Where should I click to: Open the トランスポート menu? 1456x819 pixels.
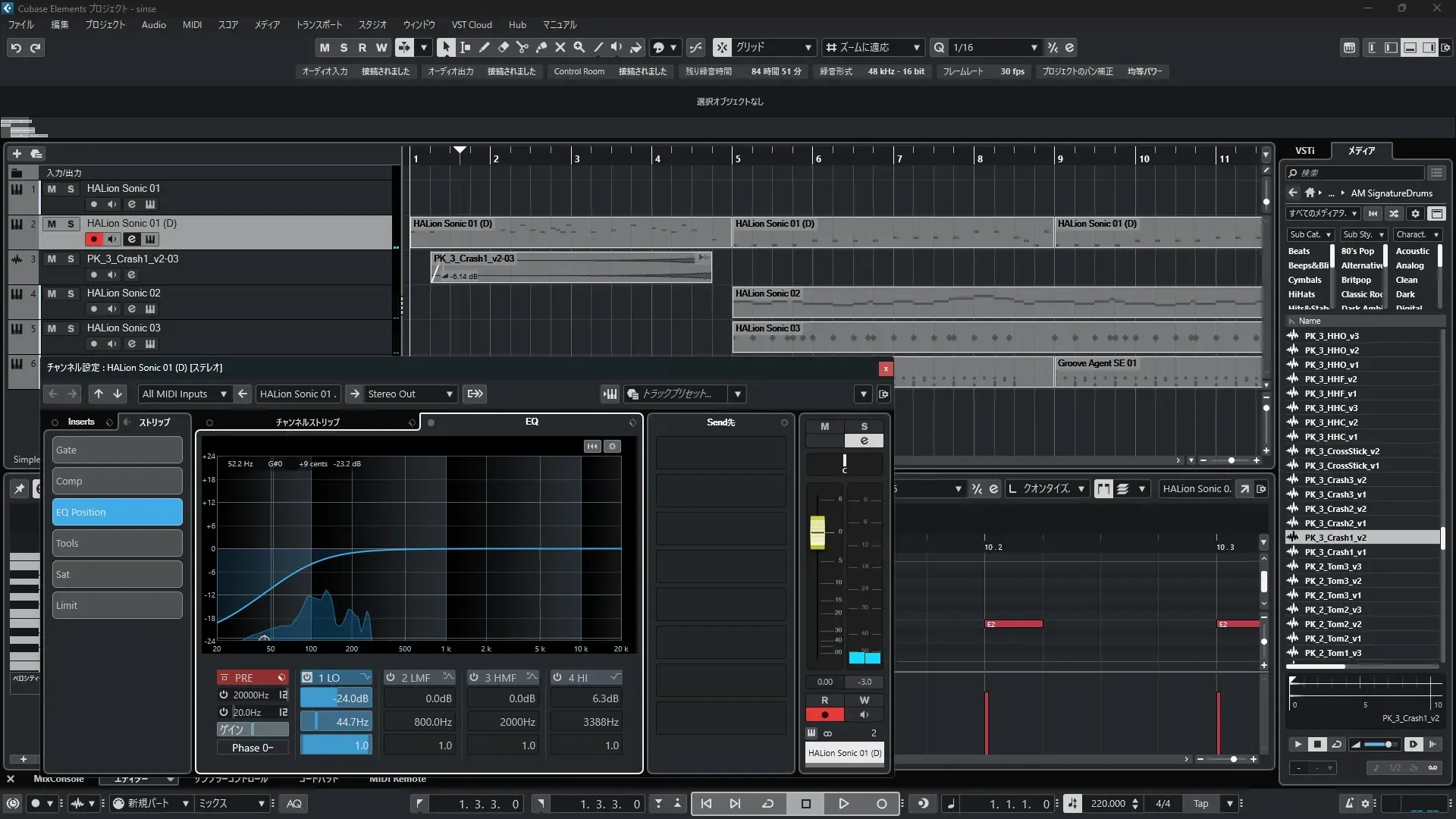click(318, 24)
